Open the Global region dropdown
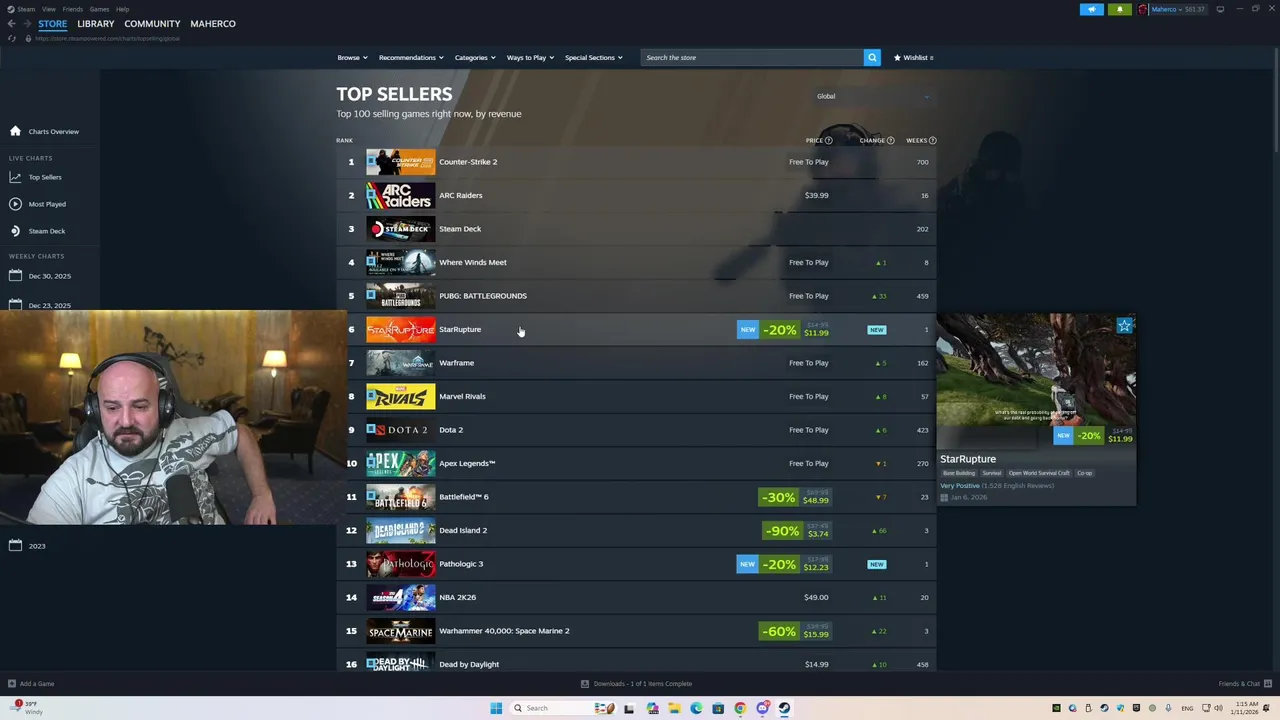The image size is (1280, 720). pyautogui.click(x=873, y=96)
